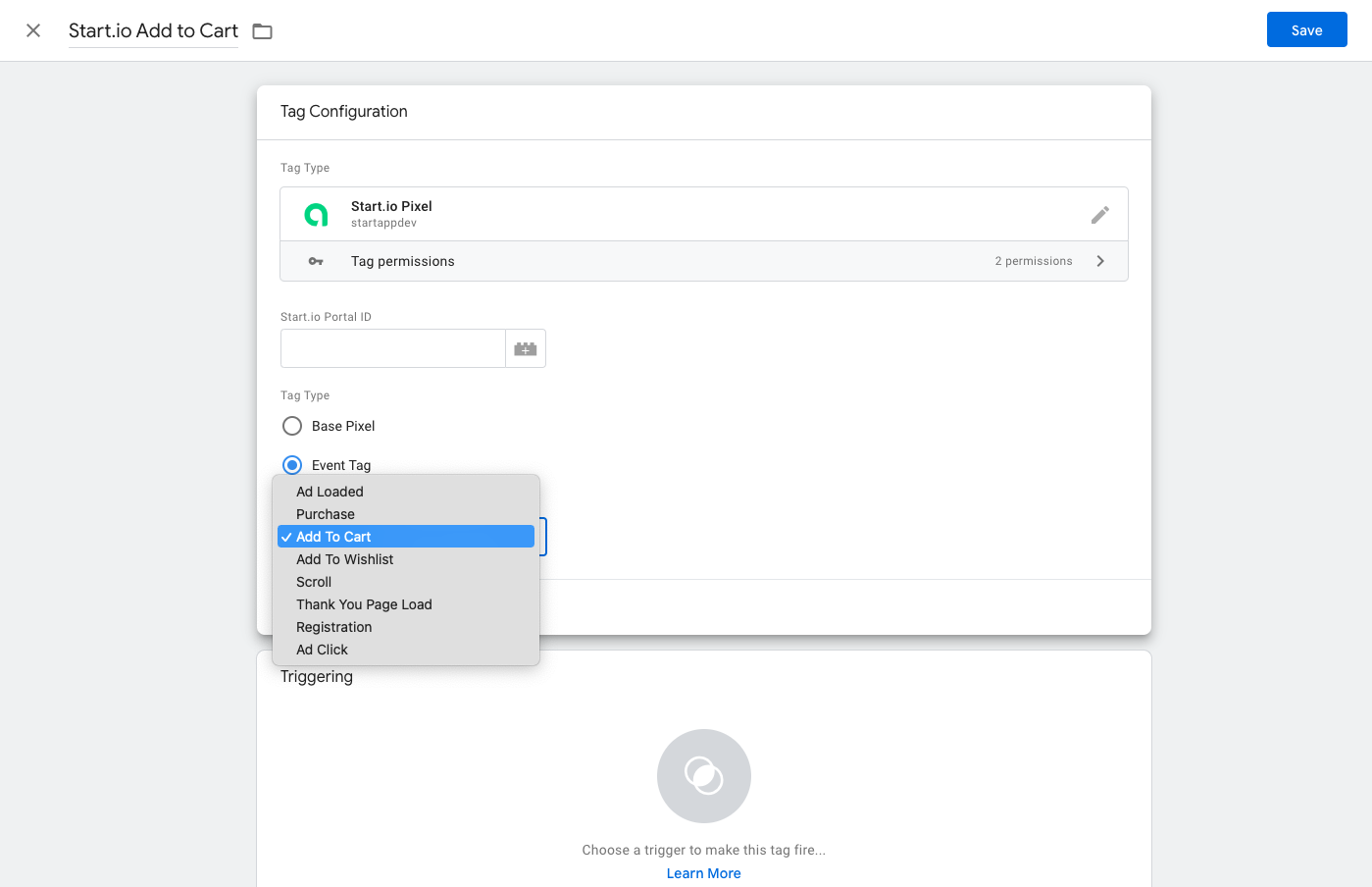Click the folder icon next to tag name
This screenshot has height=887, width=1372.
click(x=262, y=31)
